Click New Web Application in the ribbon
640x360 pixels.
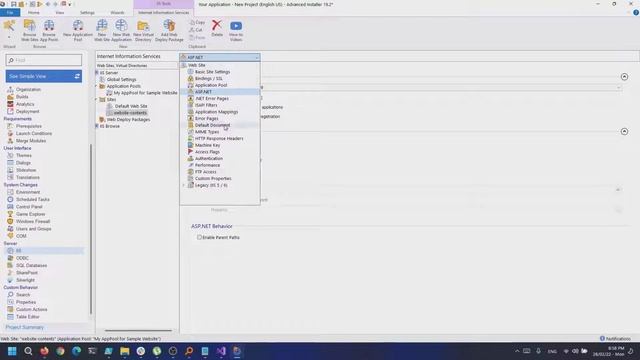121,30
